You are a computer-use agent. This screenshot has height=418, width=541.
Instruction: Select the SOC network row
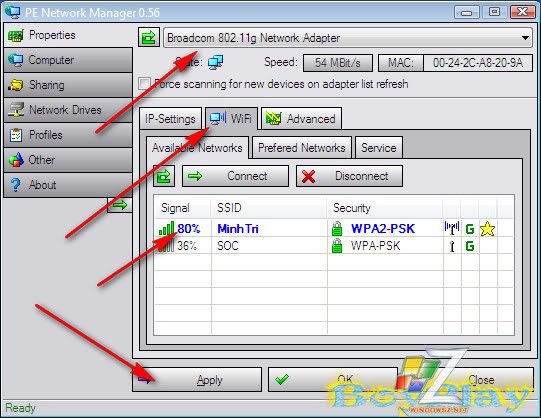[x=334, y=246]
